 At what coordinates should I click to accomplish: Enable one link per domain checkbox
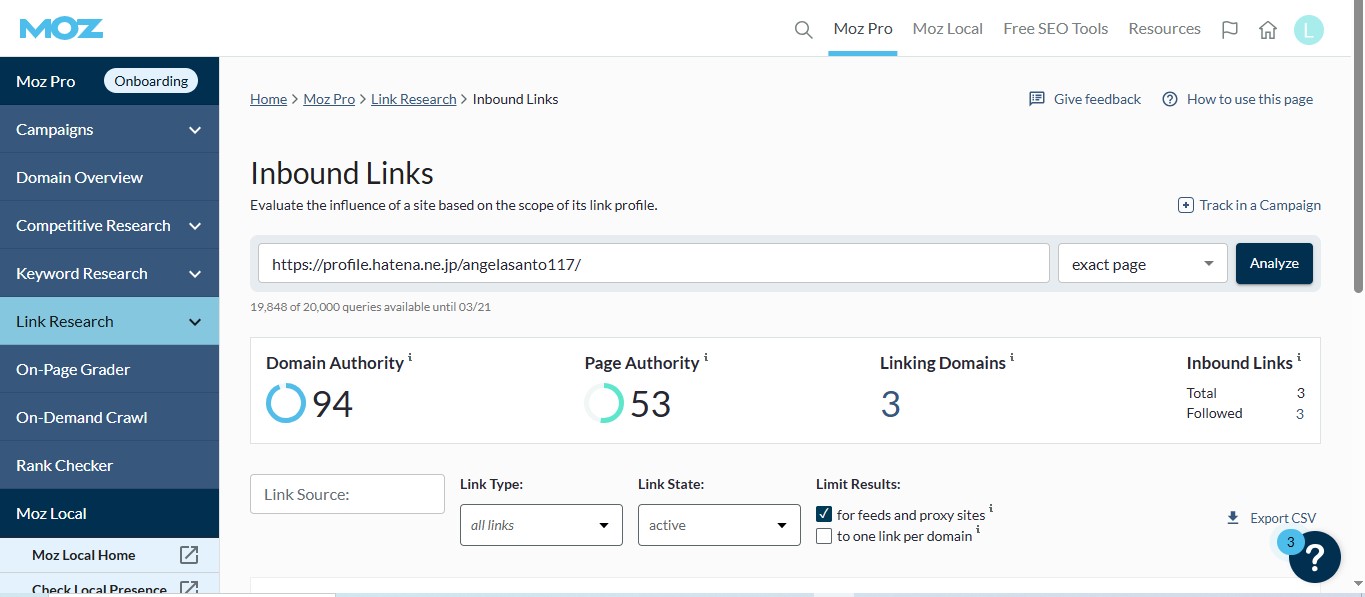pyautogui.click(x=824, y=536)
